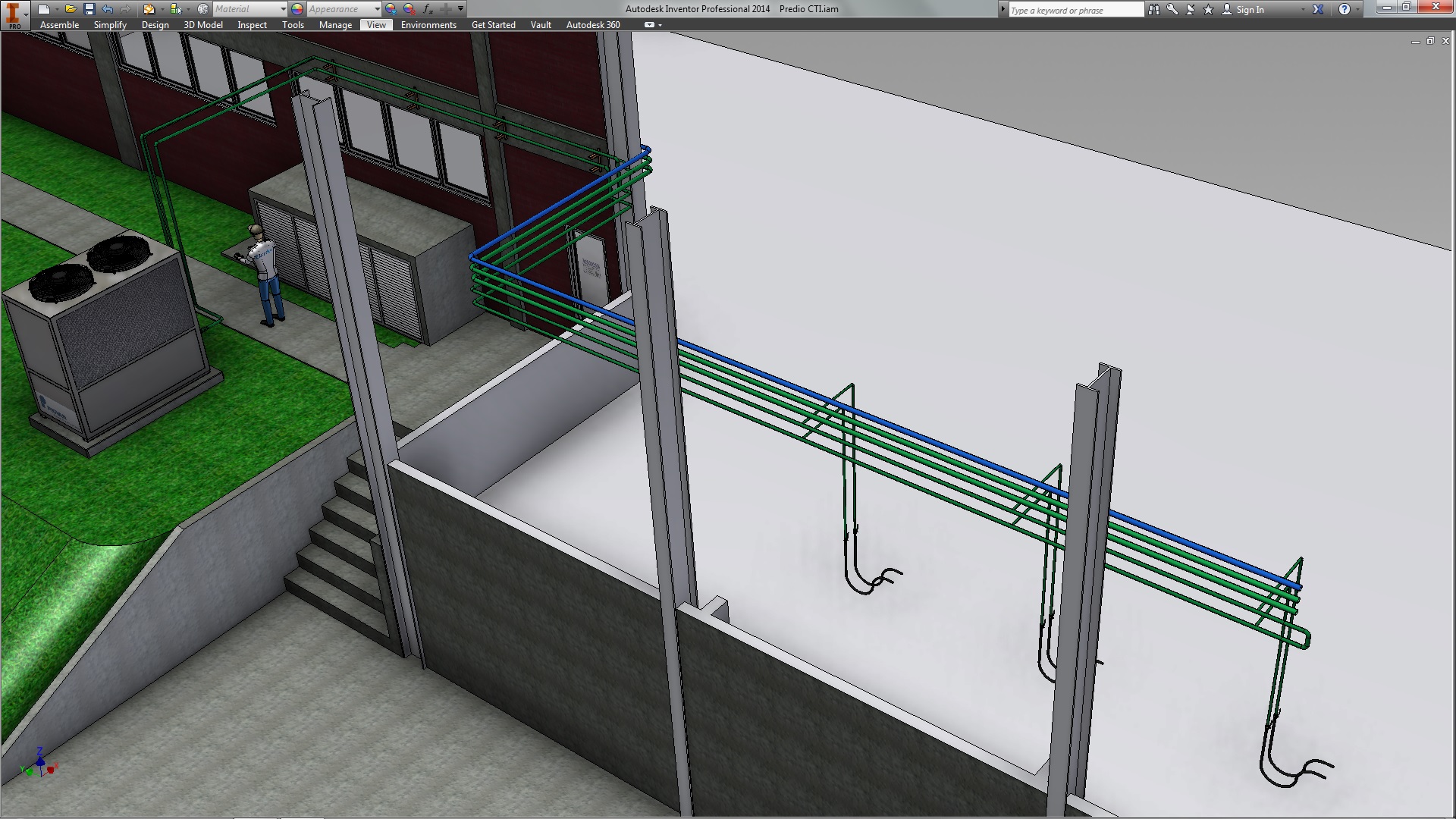Open the Inspect ribbon tab
Screen dimensions: 1456x819
point(252,25)
